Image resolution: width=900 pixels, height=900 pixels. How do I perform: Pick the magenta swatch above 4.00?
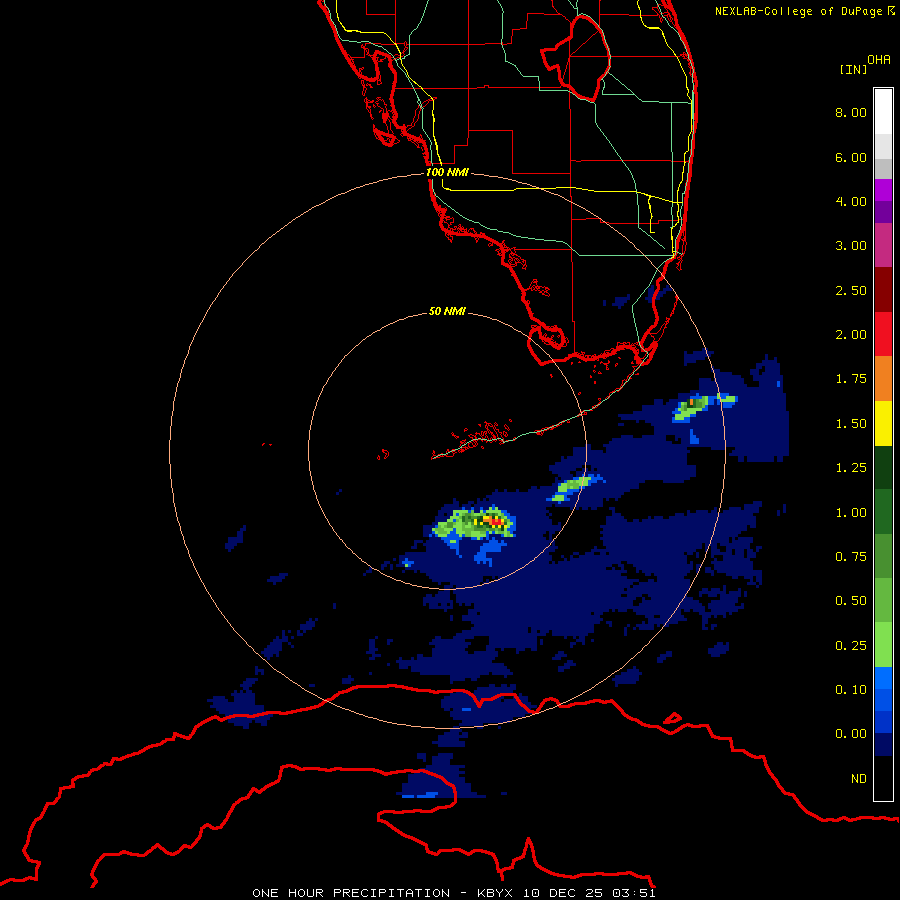coord(883,190)
